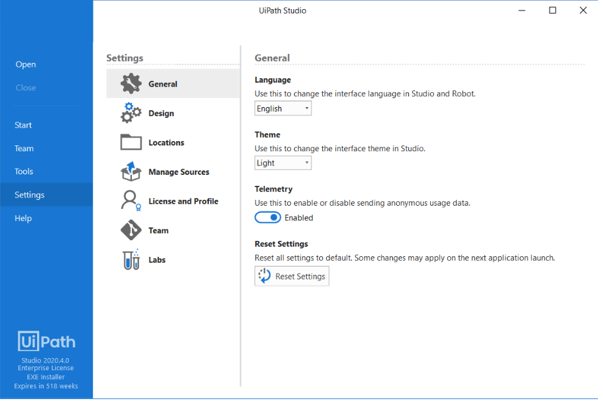Click the Labs test tubes icon
603x401 pixels.
131,260
